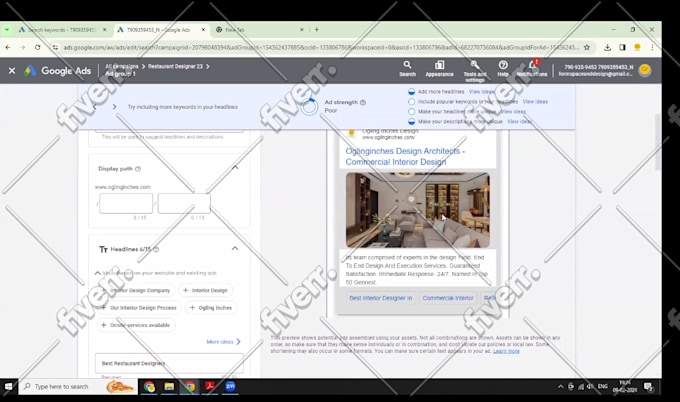Select Include popular keywords suggestion indicator
Viewport: 680px width, 402px height.
(412, 101)
